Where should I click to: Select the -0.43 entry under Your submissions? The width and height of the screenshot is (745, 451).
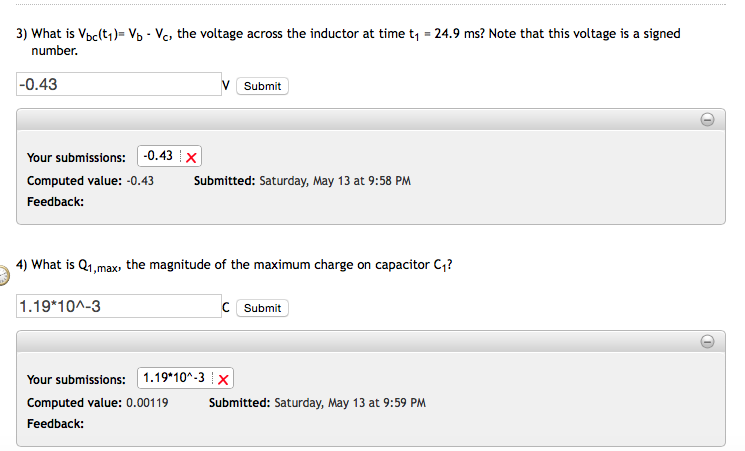coord(158,156)
